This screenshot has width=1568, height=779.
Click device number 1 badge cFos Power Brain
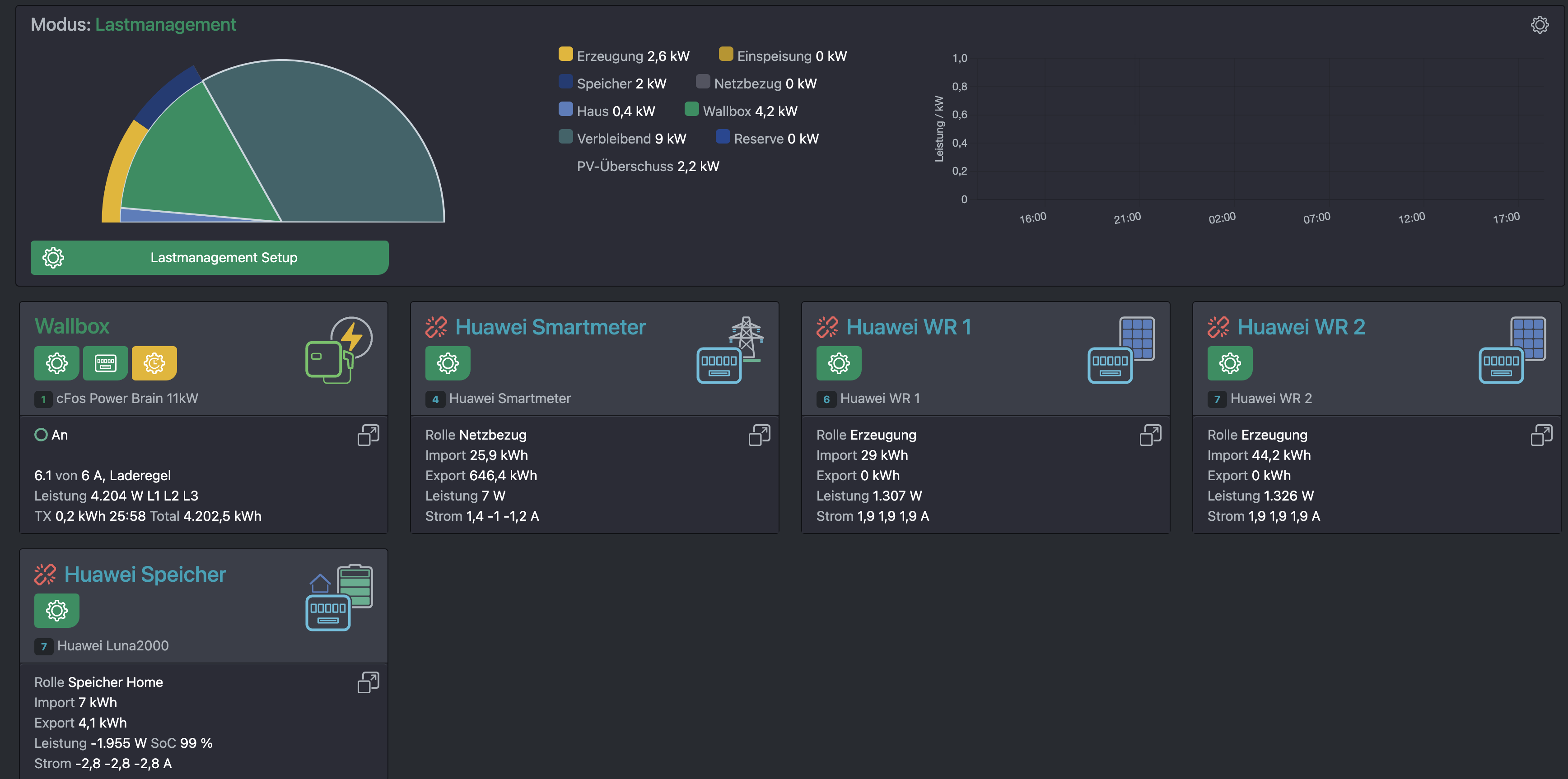(43, 399)
